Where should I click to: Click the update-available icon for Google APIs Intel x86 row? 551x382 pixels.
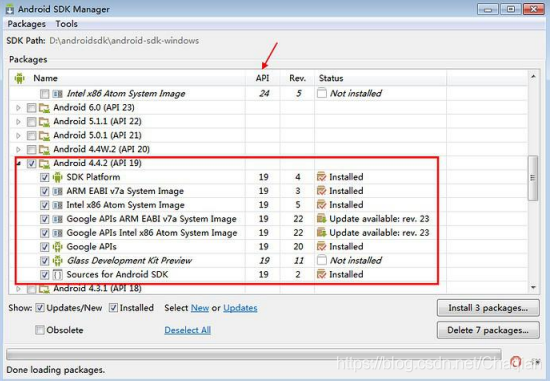click(x=321, y=233)
